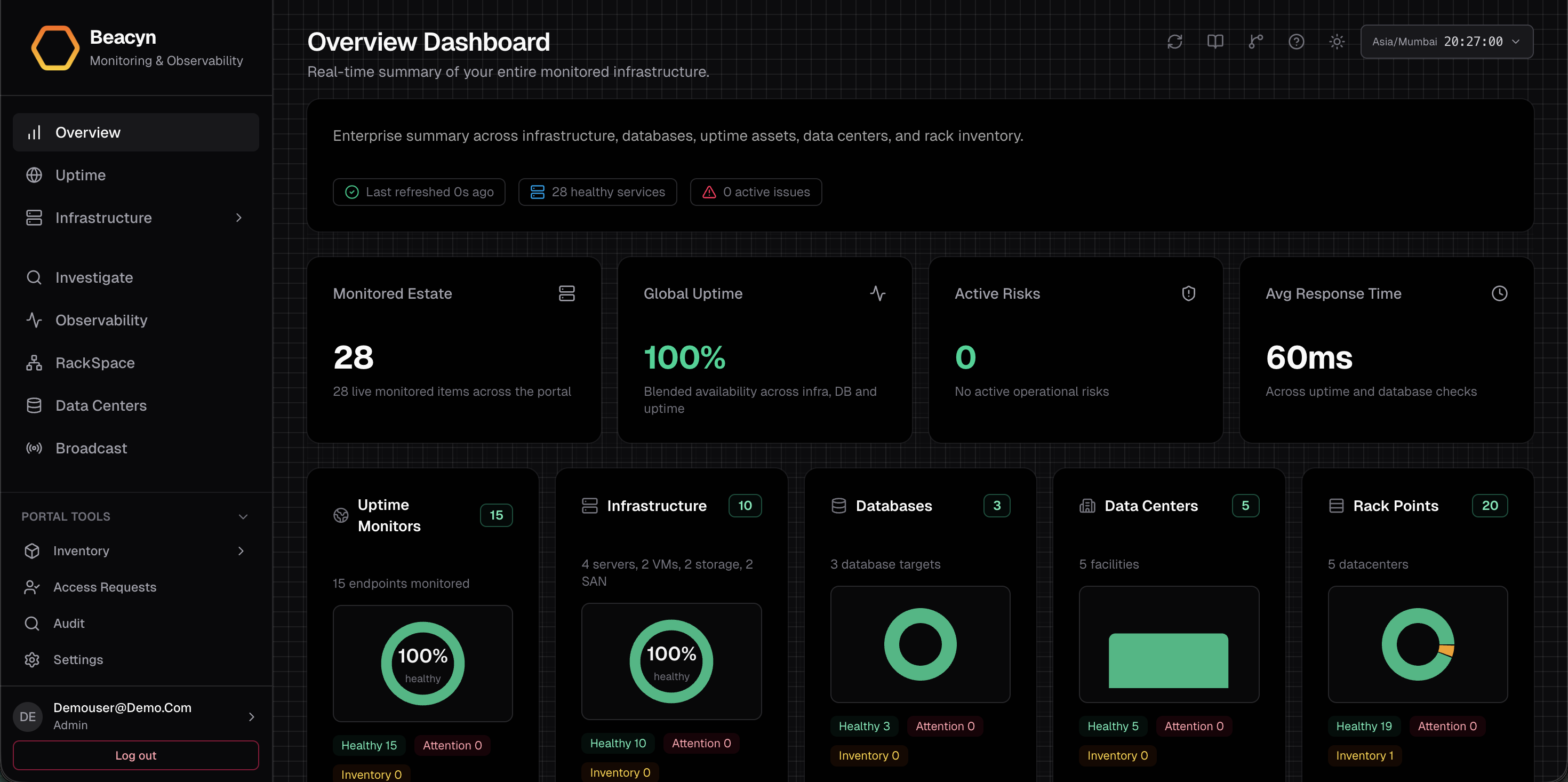The image size is (1568, 782).
Task: Open the documentation book icon
Action: pyautogui.click(x=1215, y=42)
